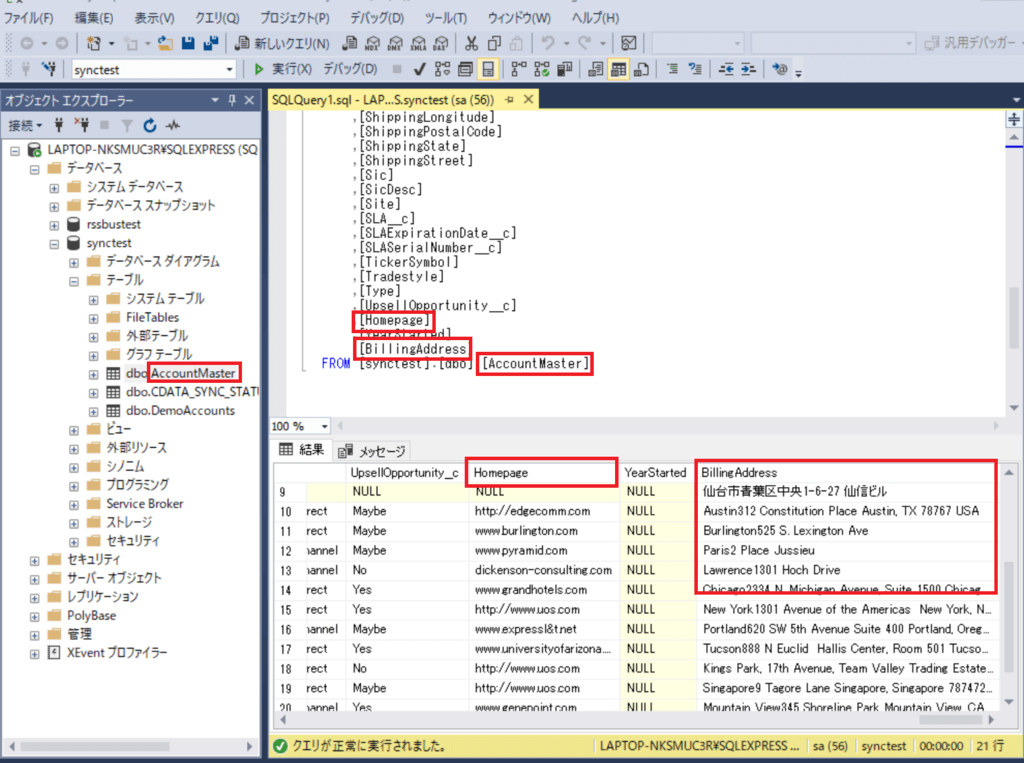Open the クエリ(Q) menu

click(216, 18)
